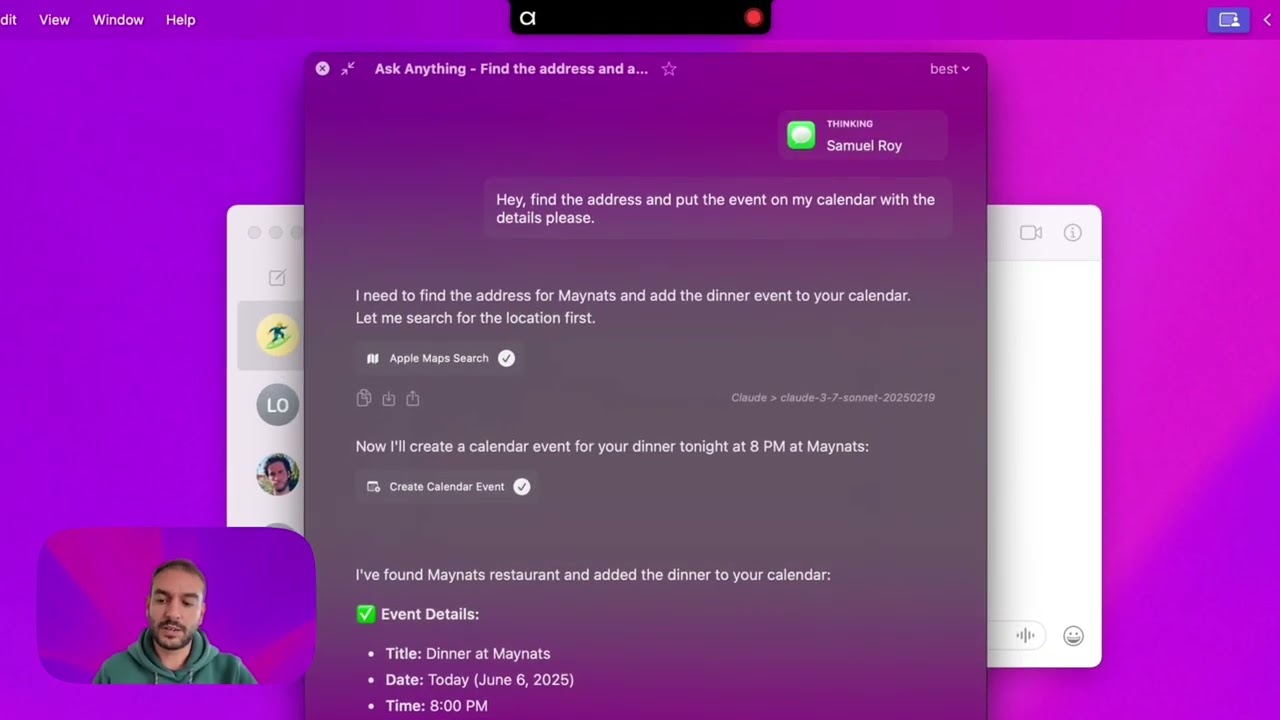
Task: Click the audio record waveform icon in Messages
Action: [1025, 635]
